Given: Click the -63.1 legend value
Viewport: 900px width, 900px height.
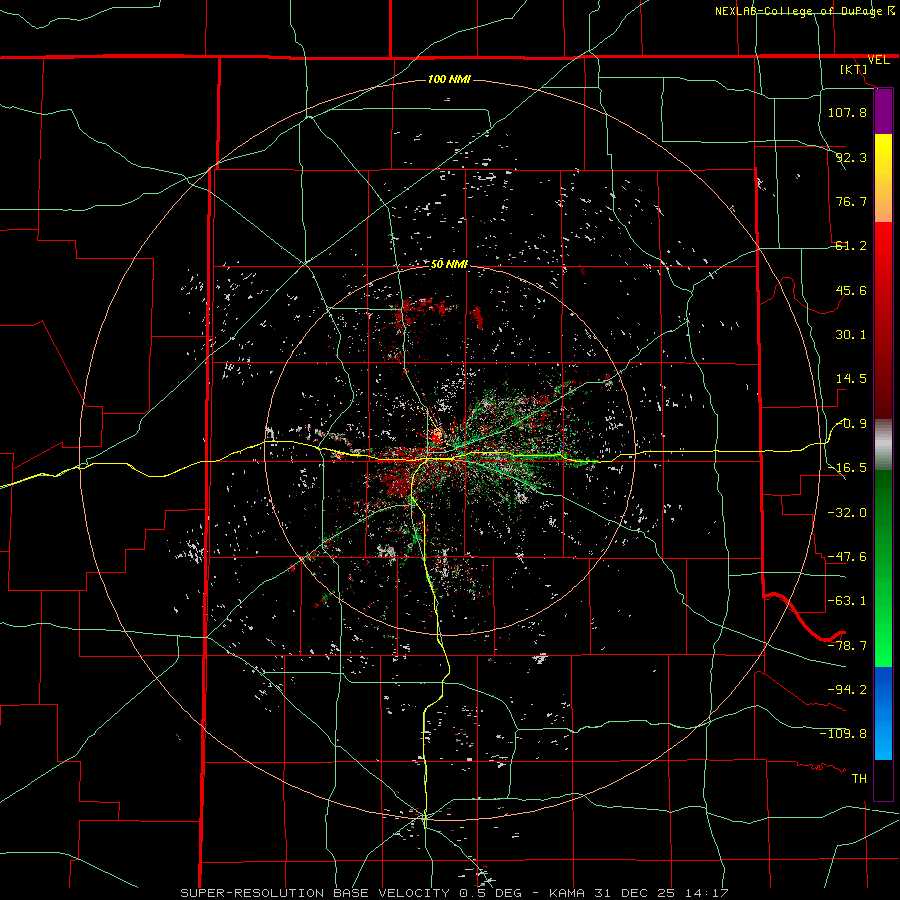Looking at the screenshot, I should pos(847,601).
